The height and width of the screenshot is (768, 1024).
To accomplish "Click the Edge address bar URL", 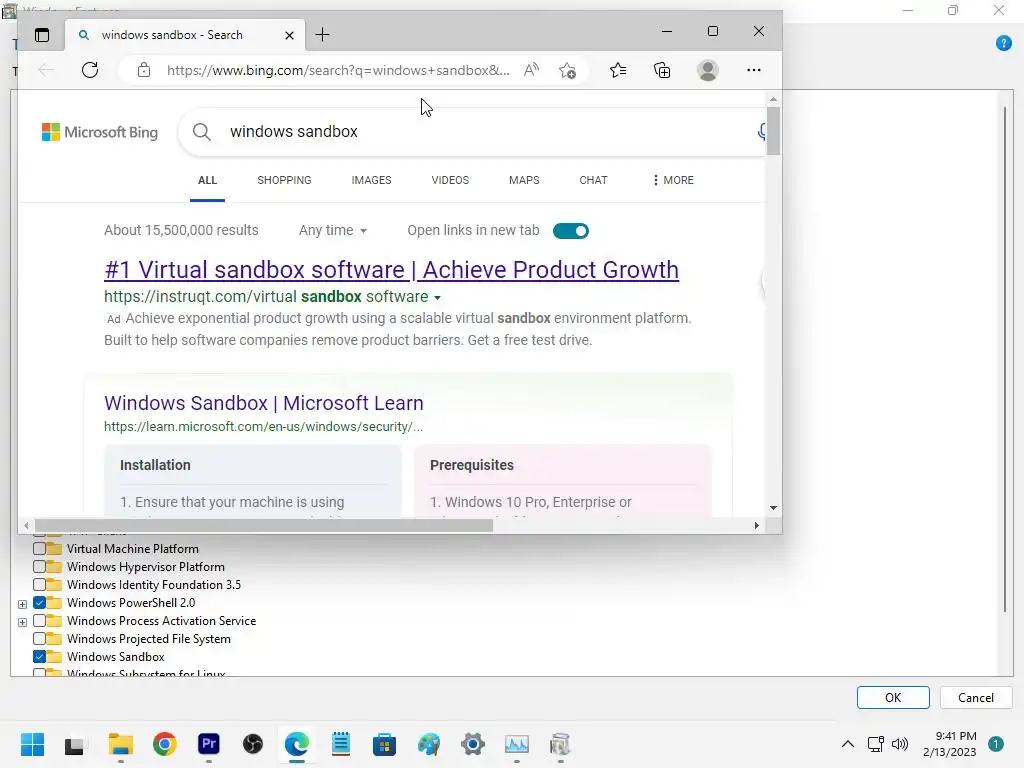I will (338, 71).
